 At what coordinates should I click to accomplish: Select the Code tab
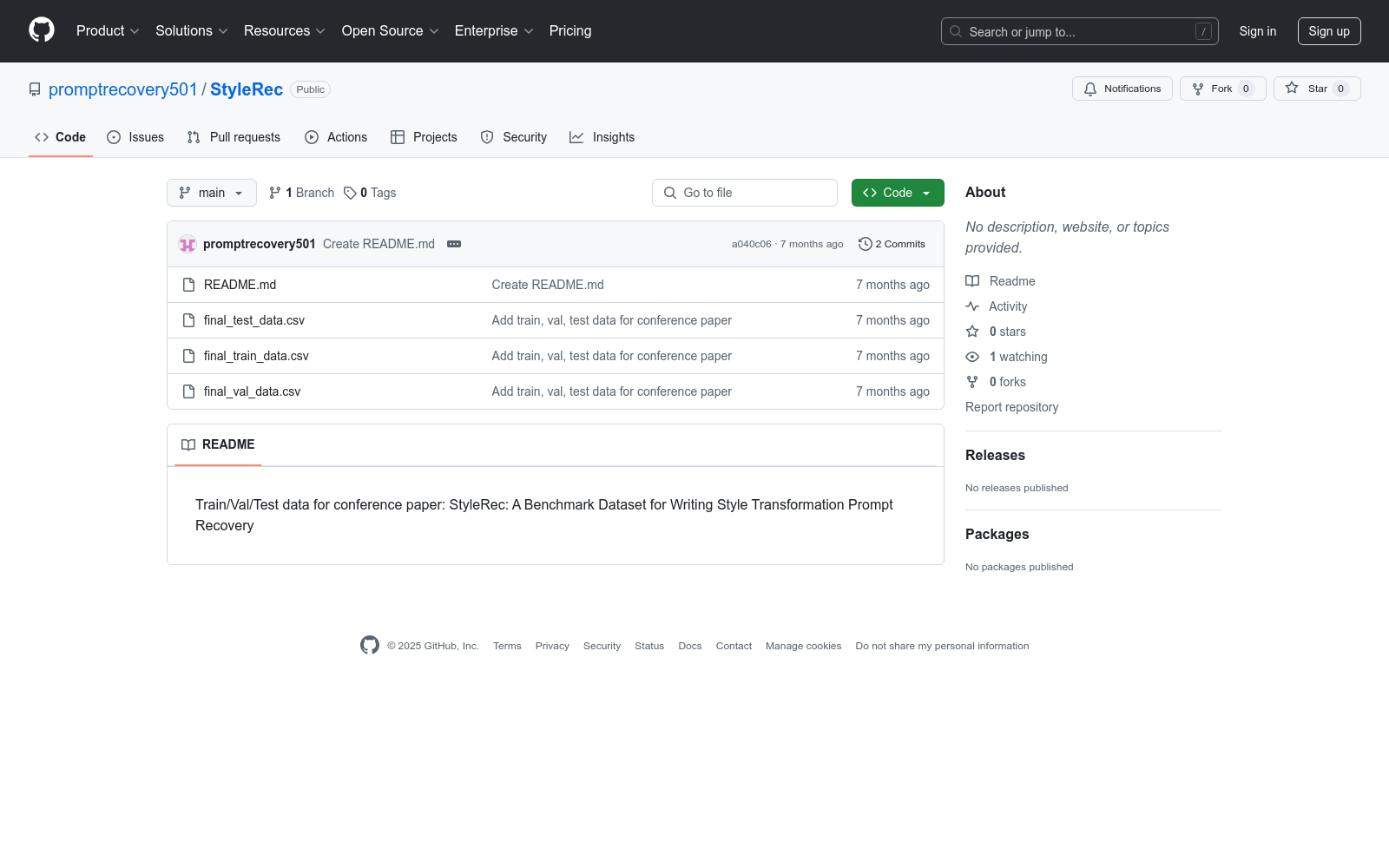61,137
